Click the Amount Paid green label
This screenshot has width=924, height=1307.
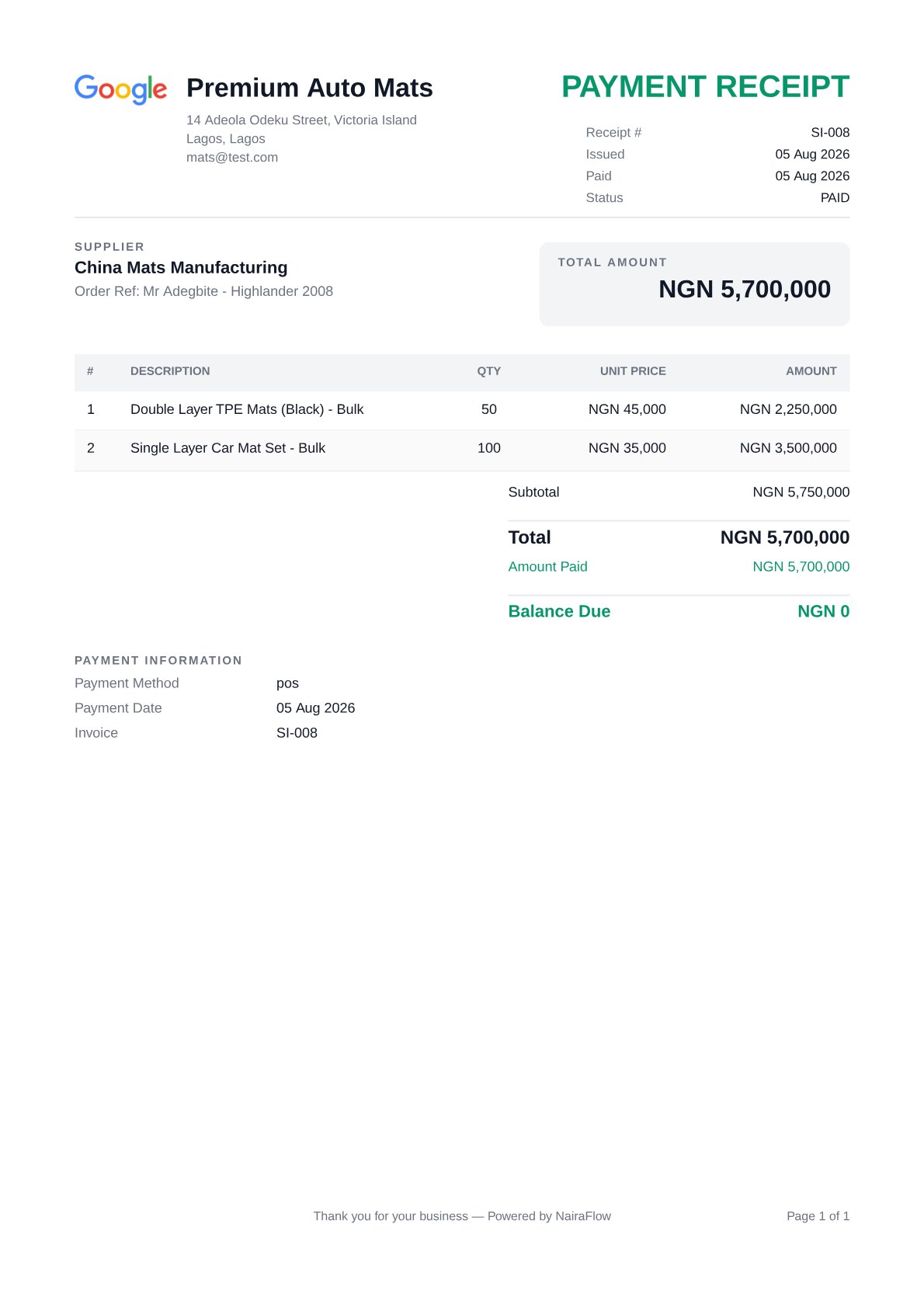pos(547,567)
